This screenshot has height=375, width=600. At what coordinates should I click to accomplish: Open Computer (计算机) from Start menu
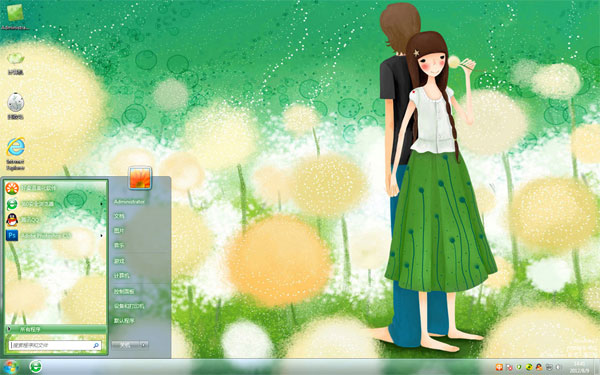tap(122, 276)
